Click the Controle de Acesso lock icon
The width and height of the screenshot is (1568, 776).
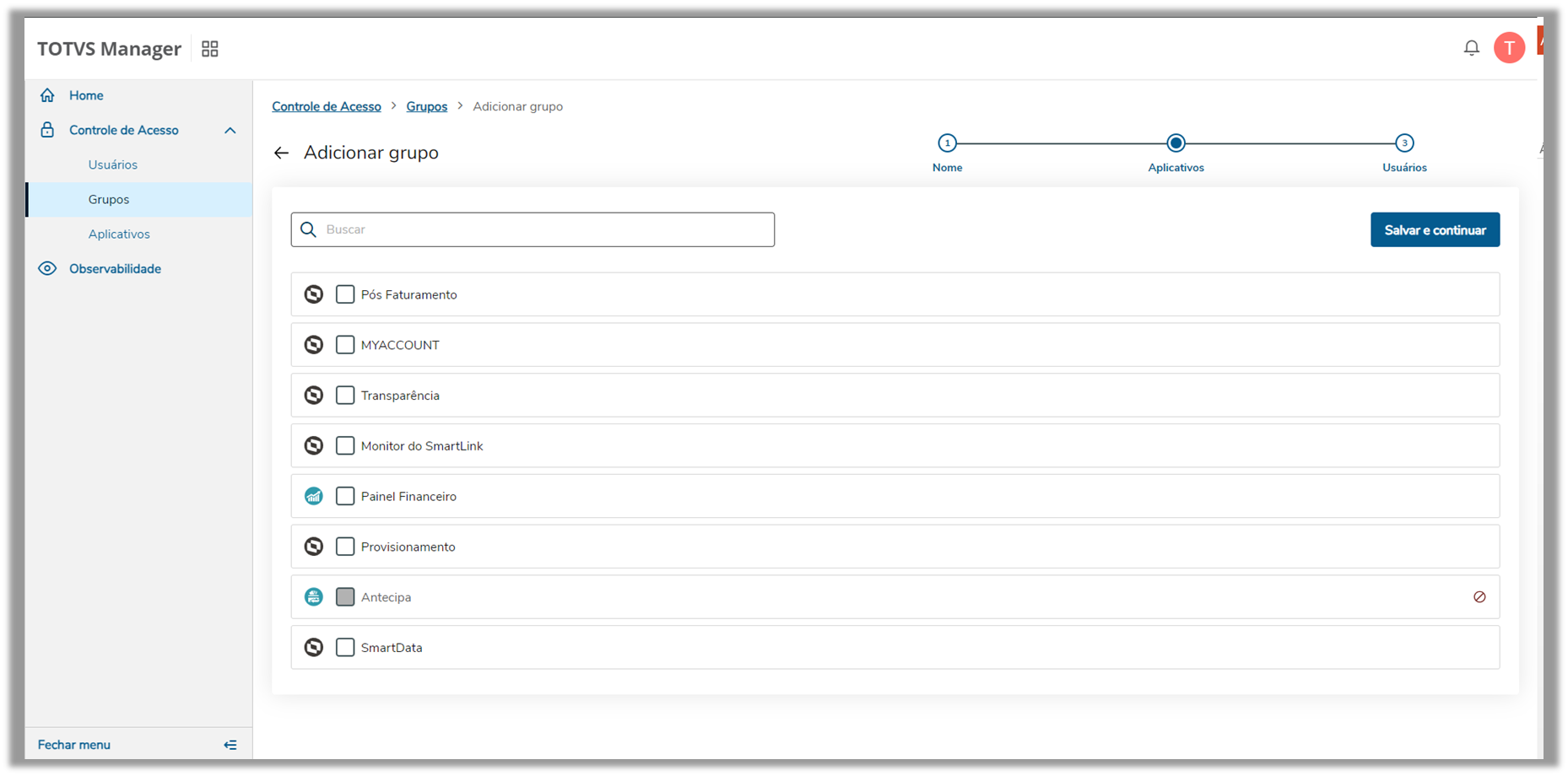[47, 130]
